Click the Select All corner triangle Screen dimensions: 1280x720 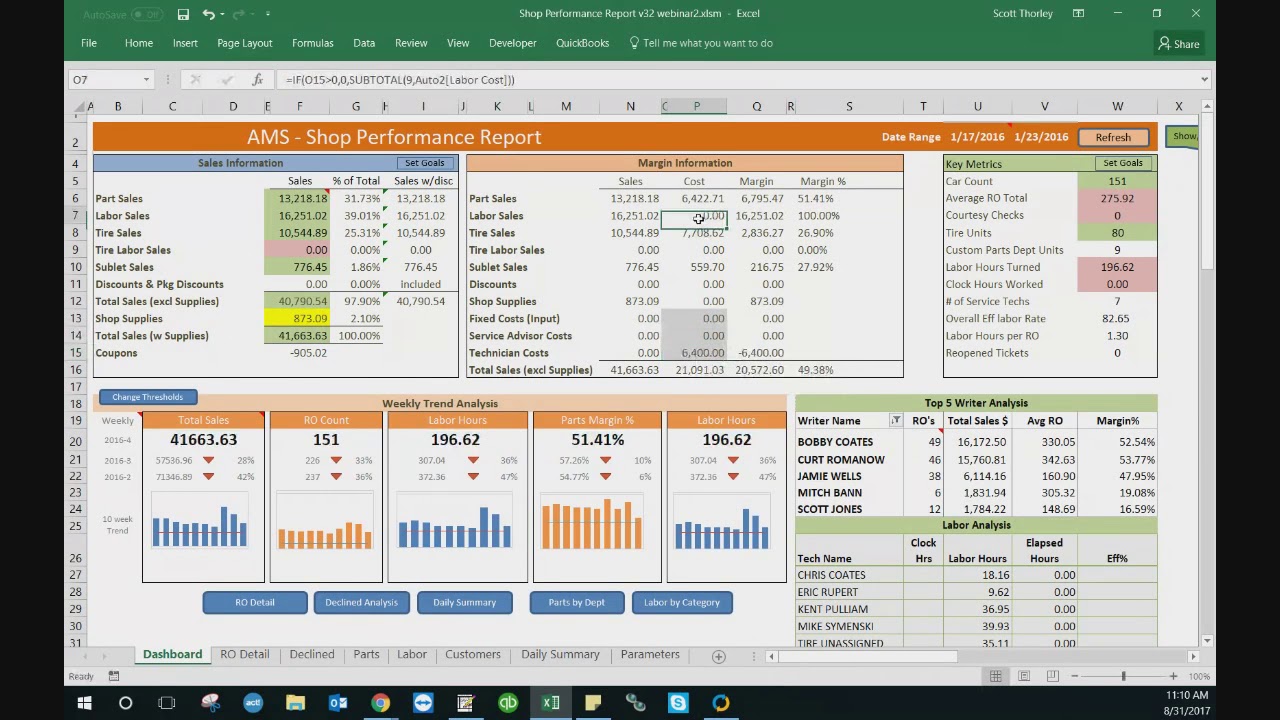point(77,107)
